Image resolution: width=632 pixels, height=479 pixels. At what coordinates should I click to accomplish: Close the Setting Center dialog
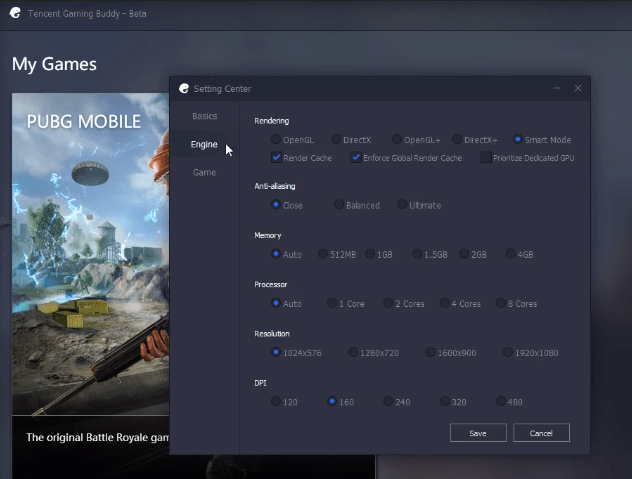pos(578,88)
